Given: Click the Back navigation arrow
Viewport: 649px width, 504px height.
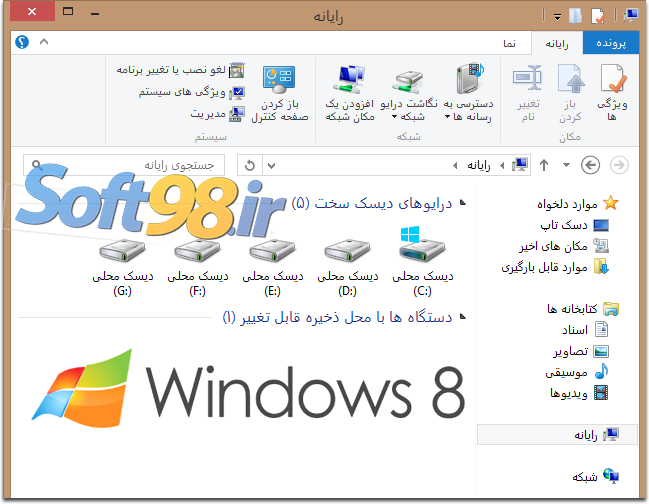Looking at the screenshot, I should [x=590, y=165].
